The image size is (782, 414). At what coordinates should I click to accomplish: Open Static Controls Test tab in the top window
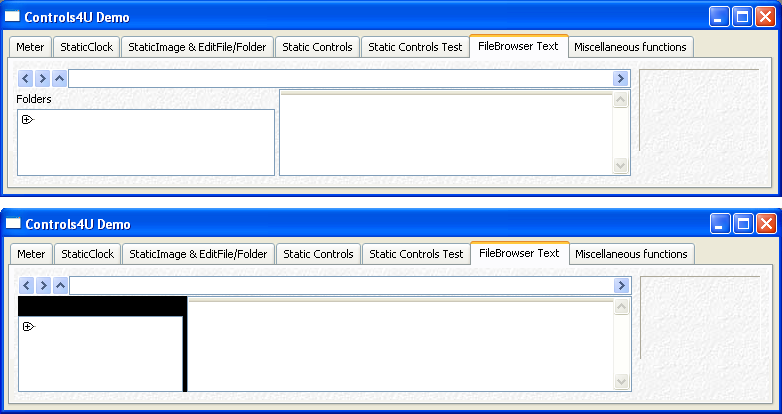click(415, 47)
